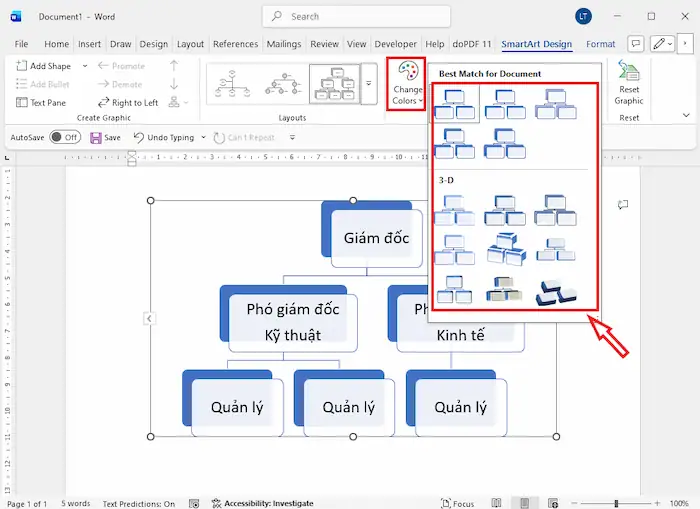Click the Move Up arrow icon
Screen dimensions: 700x509
pos(174,66)
